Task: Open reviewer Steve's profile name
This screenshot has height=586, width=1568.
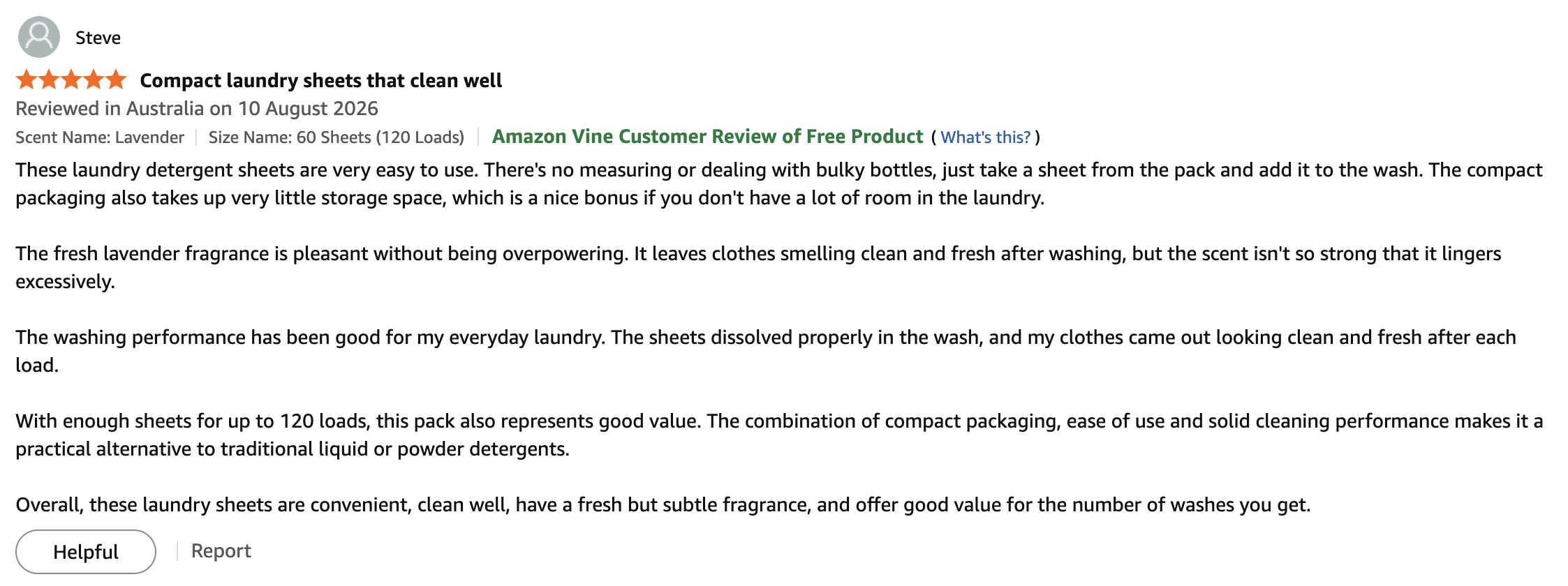Action: (x=98, y=38)
